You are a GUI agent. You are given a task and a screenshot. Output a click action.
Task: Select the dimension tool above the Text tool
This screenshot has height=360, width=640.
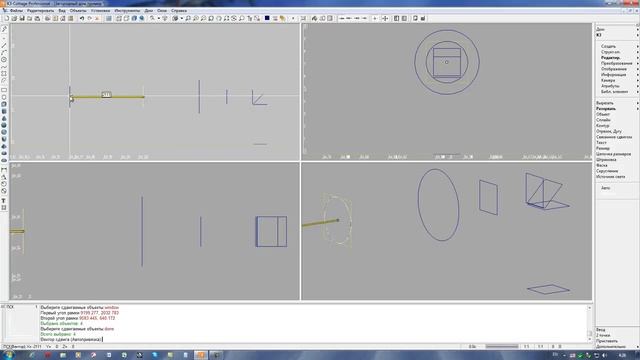[4, 191]
